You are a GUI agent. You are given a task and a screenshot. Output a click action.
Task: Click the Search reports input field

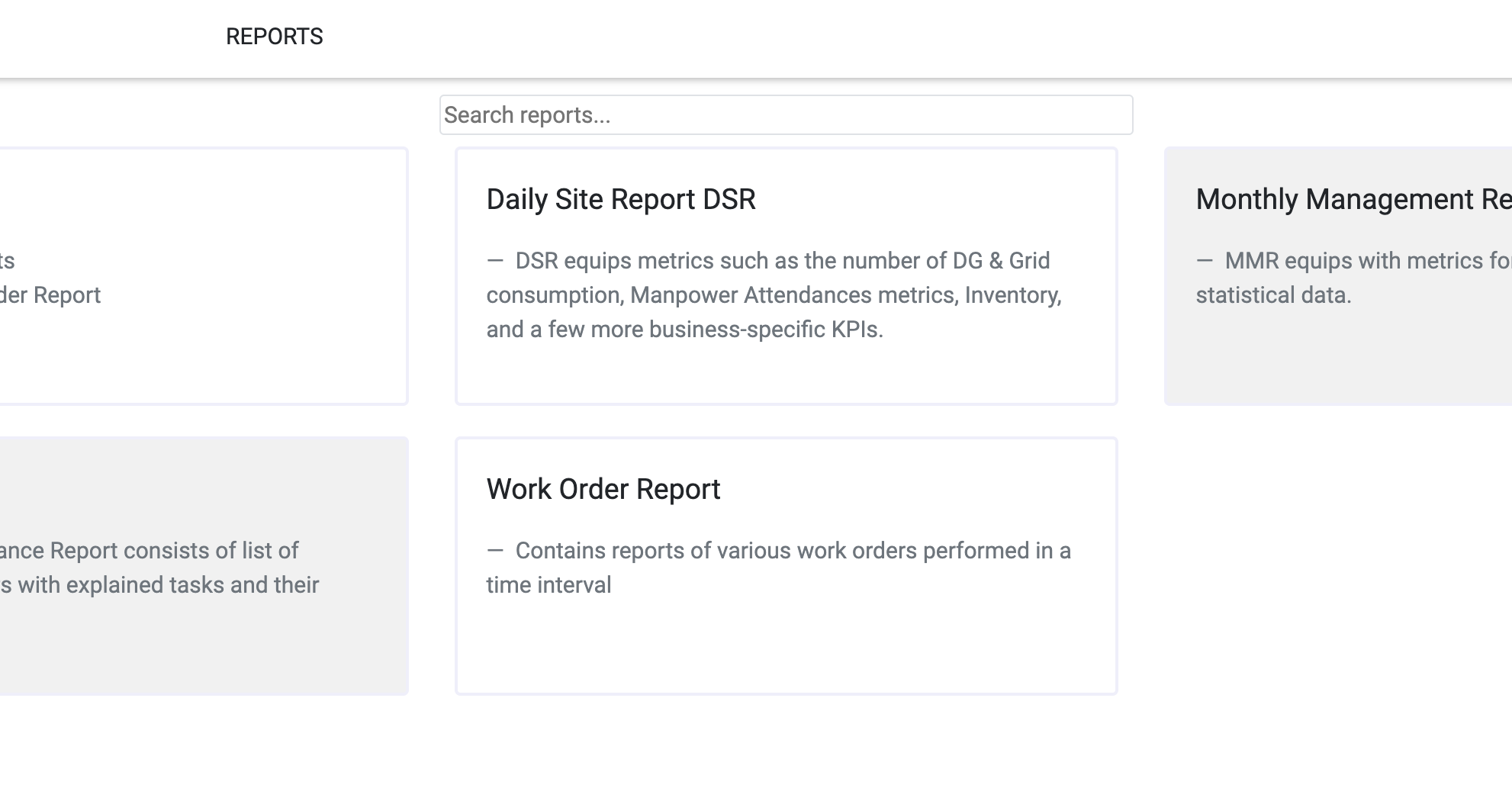pyautogui.click(x=785, y=114)
